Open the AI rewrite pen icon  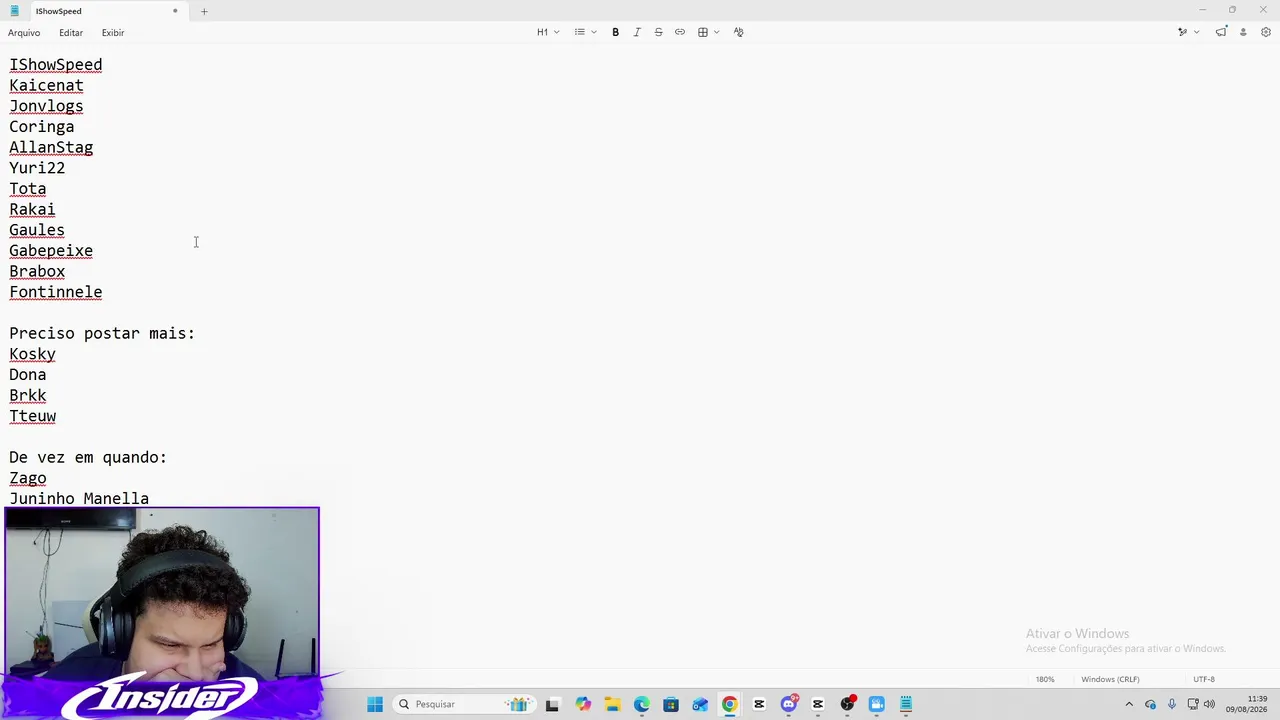pyautogui.click(x=1182, y=32)
